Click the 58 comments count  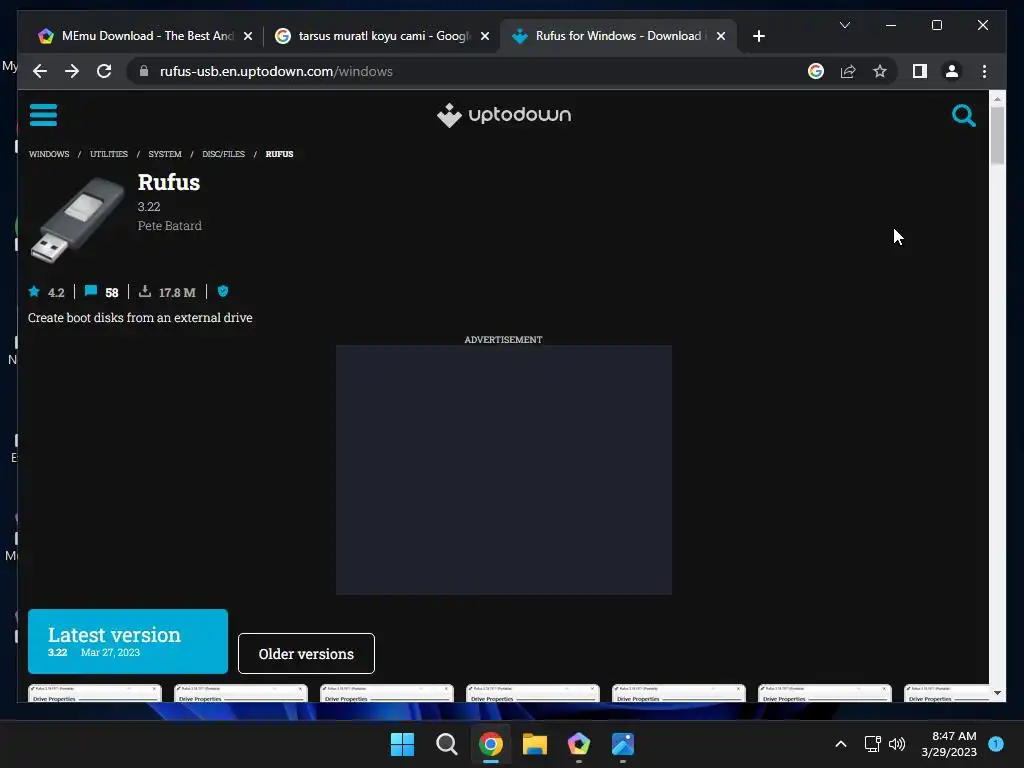click(112, 293)
